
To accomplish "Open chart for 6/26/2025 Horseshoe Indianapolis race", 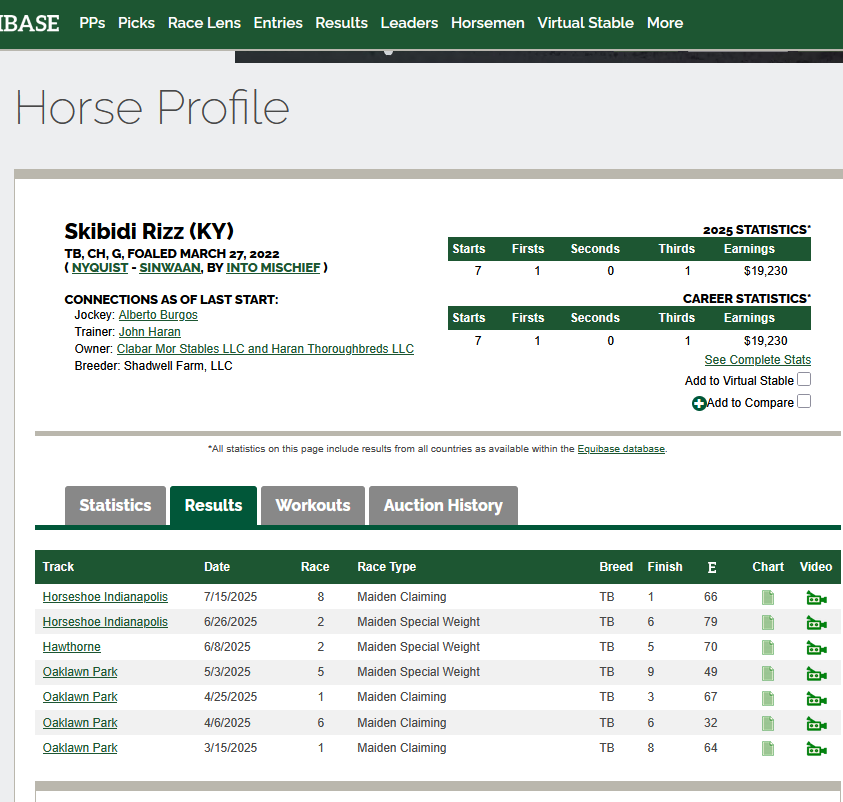I will click(x=768, y=622).
